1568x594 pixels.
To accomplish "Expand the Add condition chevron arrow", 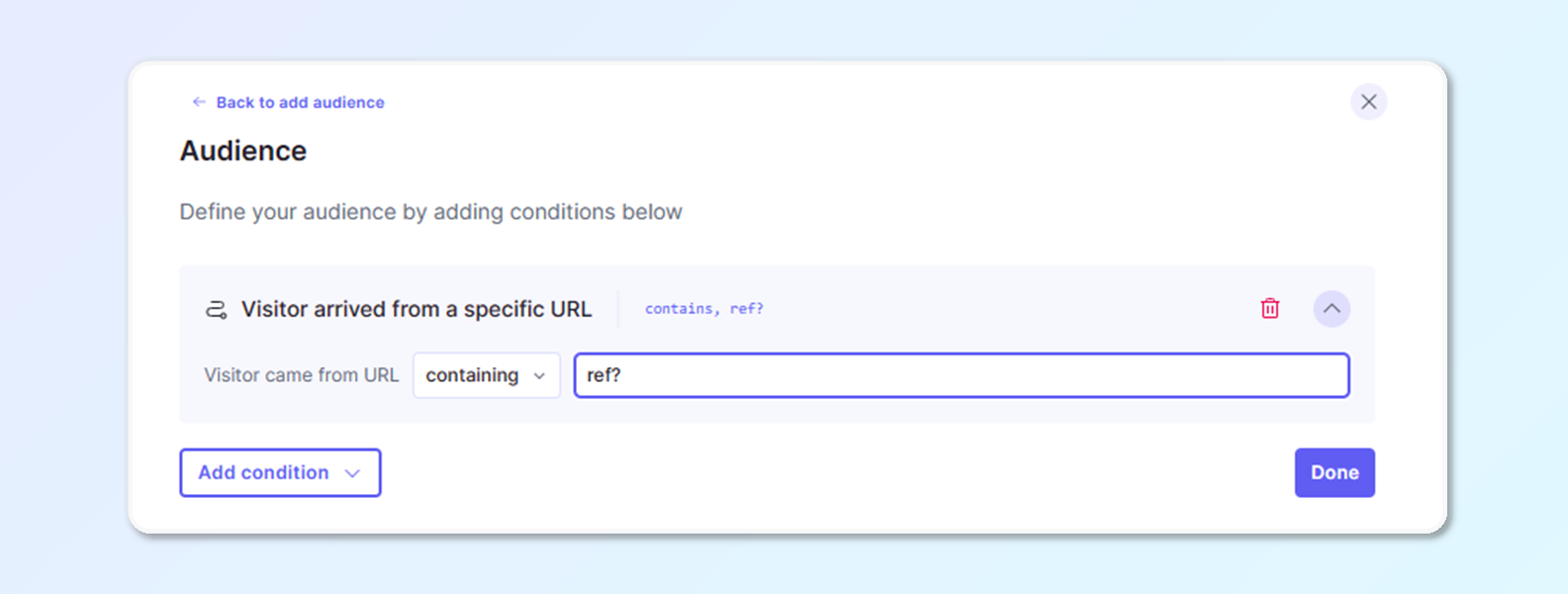I will point(352,473).
